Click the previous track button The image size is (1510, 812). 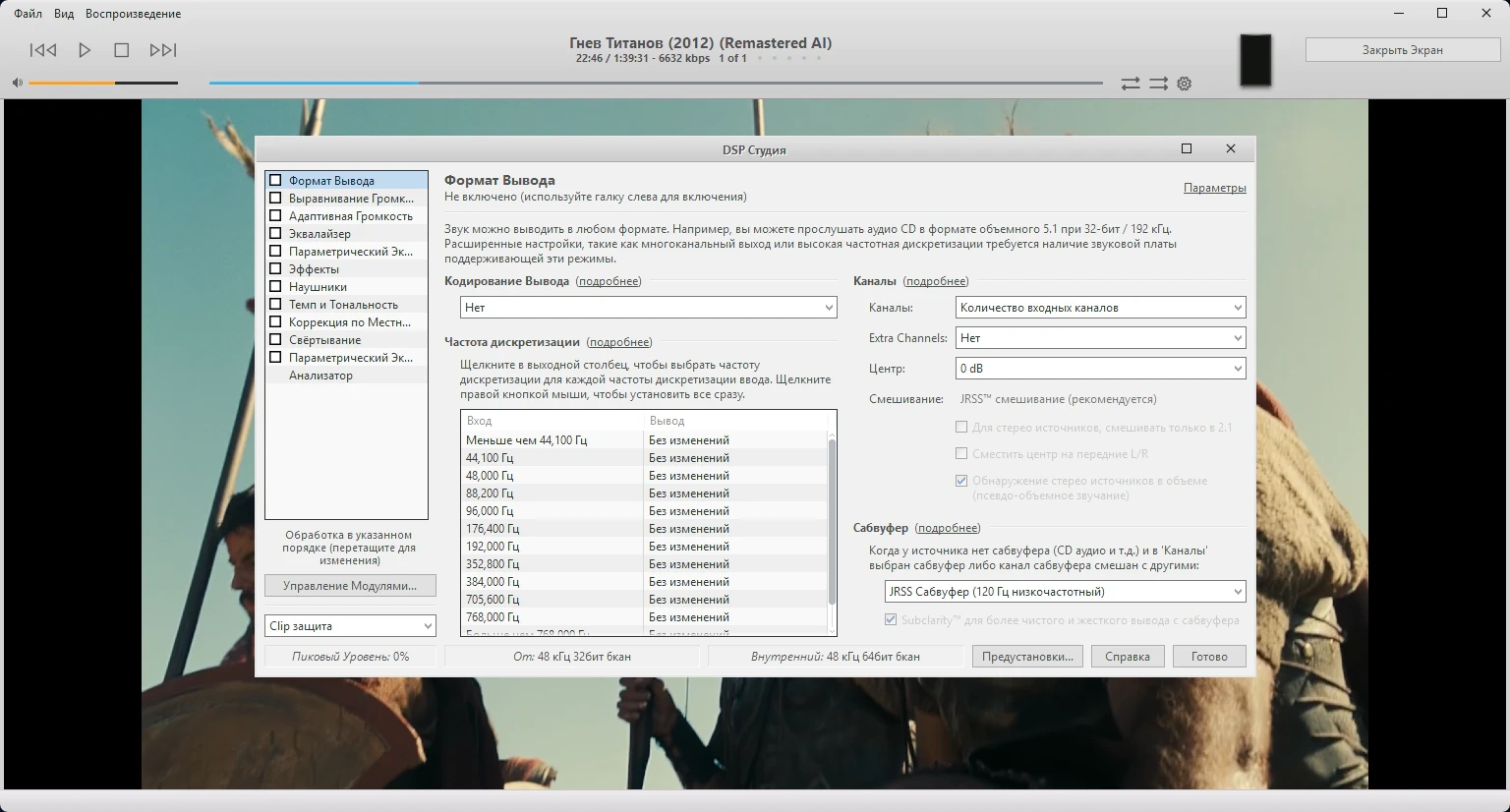pyautogui.click(x=43, y=50)
